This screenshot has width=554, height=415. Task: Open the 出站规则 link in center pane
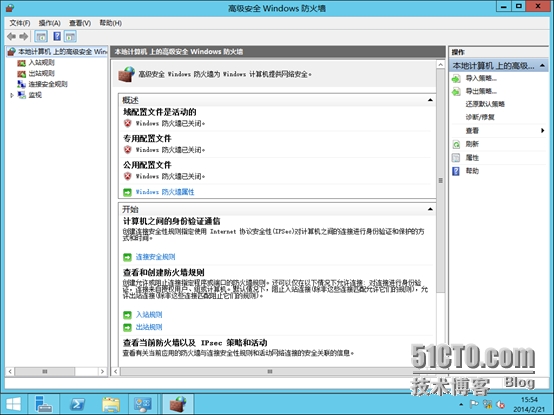tap(149, 327)
